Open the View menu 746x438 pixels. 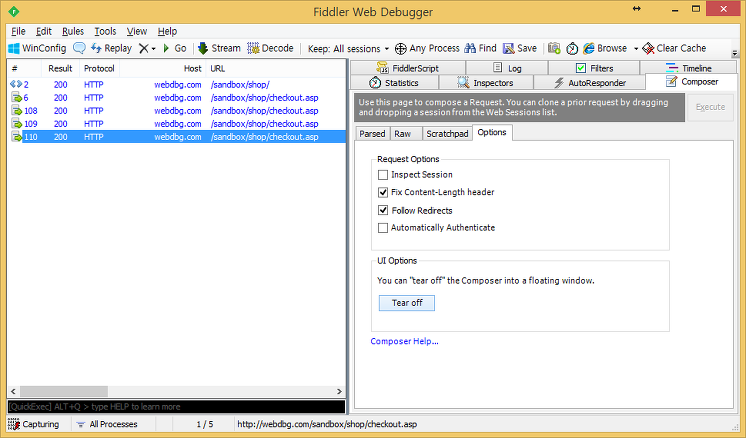coord(137,31)
